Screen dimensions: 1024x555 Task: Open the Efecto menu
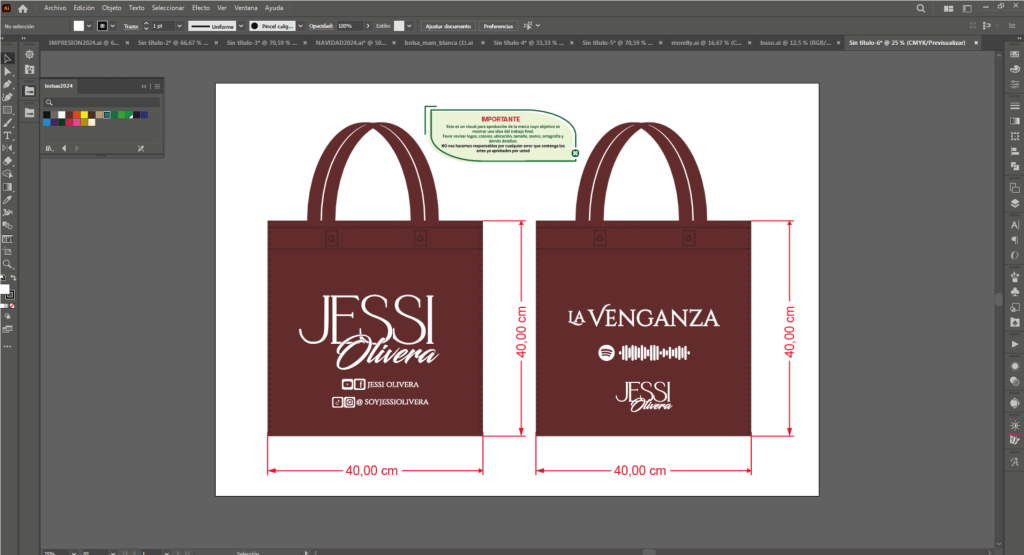click(200, 8)
